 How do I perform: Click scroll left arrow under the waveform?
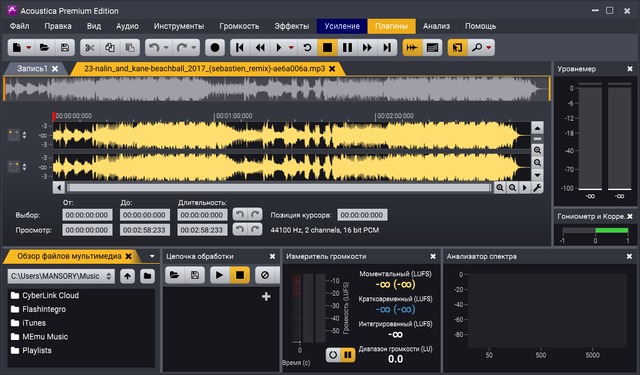pyautogui.click(x=59, y=188)
